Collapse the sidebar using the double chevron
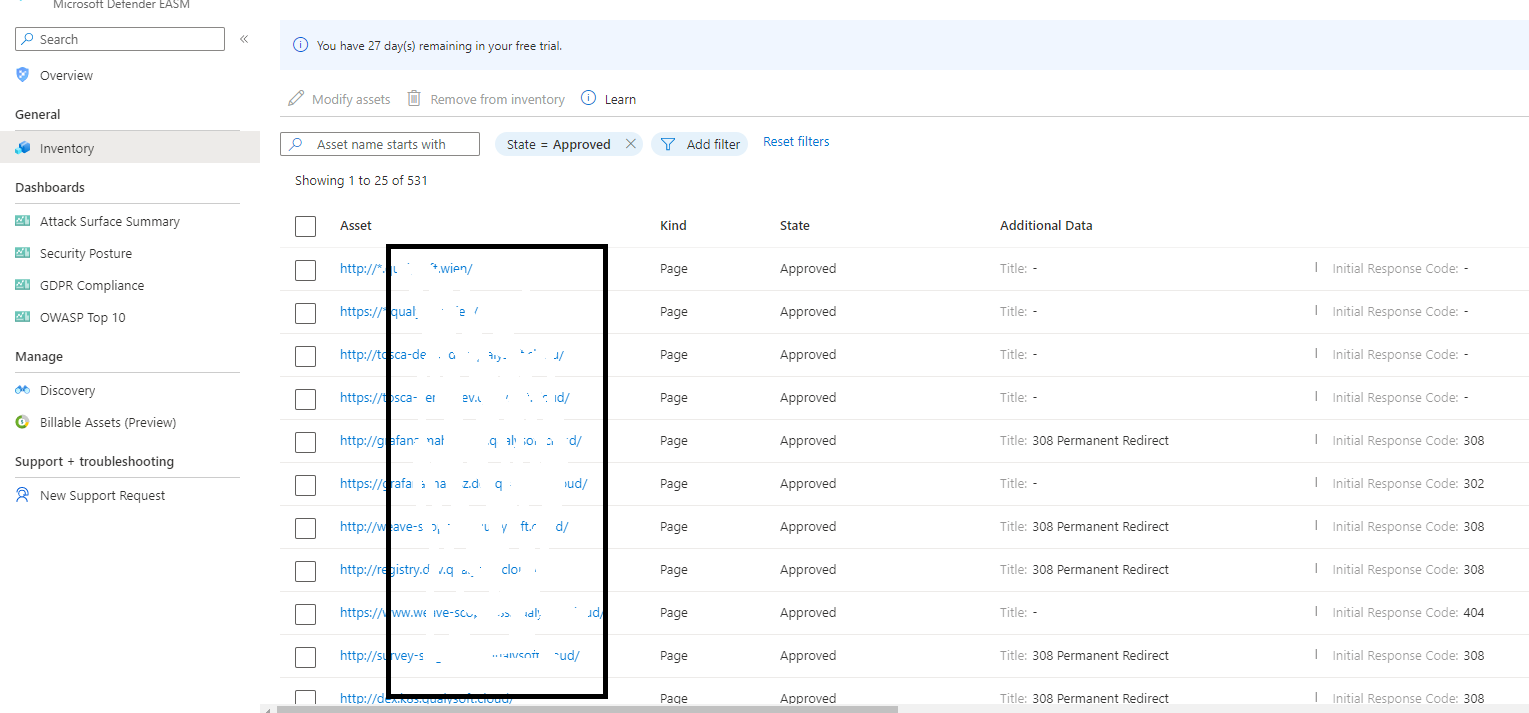Viewport: 1529px width, 713px height. point(244,39)
